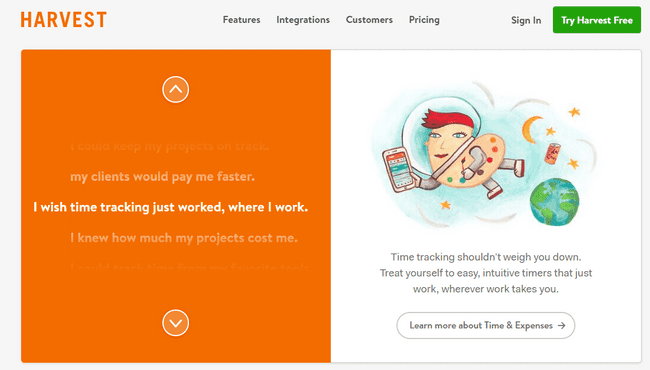Select the faded "keep my projects on track" line

170,146
